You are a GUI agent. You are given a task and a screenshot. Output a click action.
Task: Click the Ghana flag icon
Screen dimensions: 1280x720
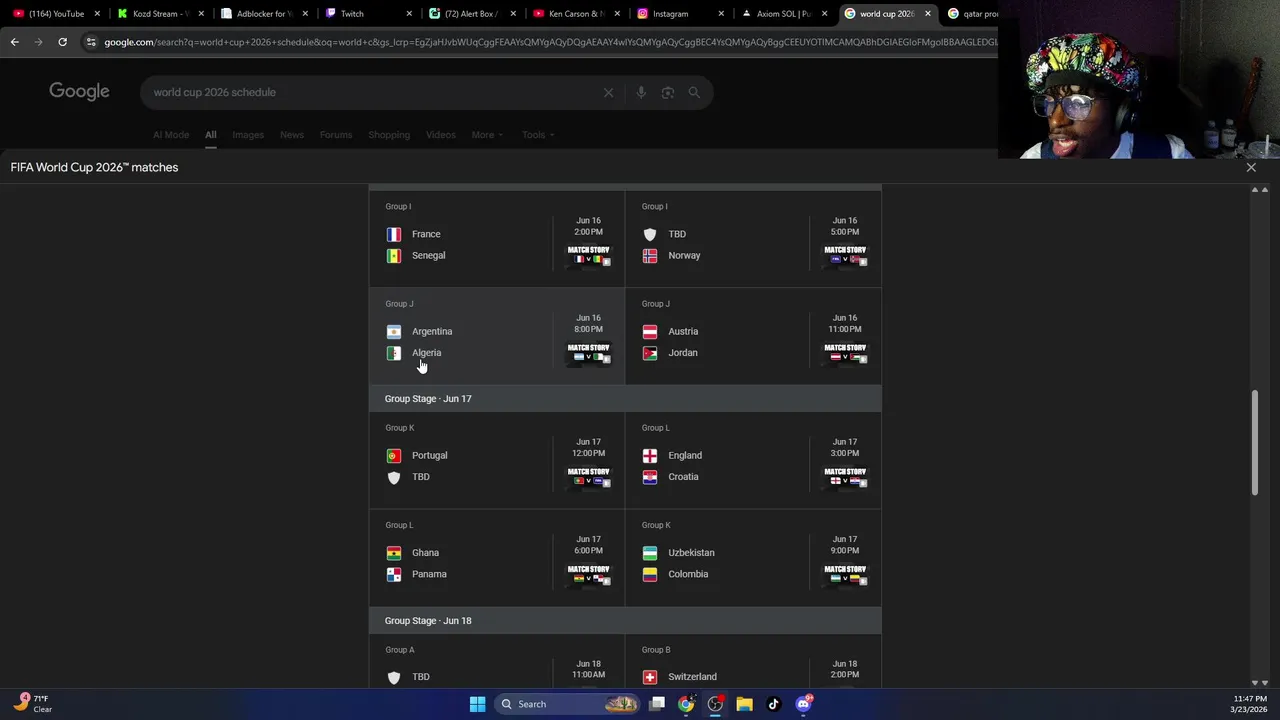394,553
